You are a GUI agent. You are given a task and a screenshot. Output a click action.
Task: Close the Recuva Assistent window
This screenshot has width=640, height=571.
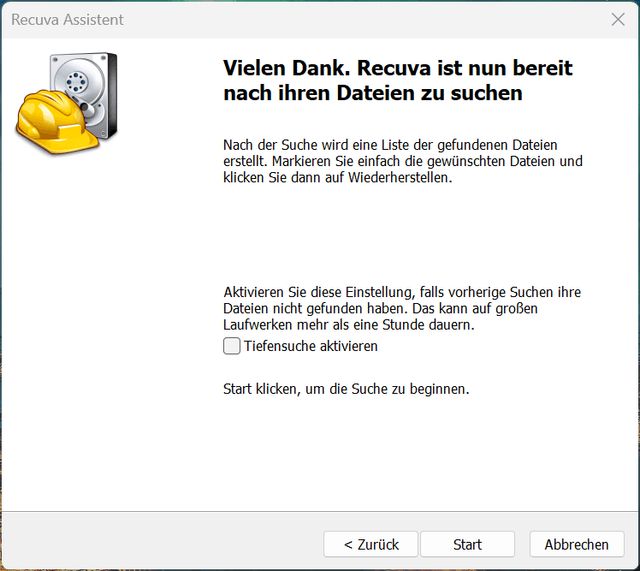pos(618,19)
